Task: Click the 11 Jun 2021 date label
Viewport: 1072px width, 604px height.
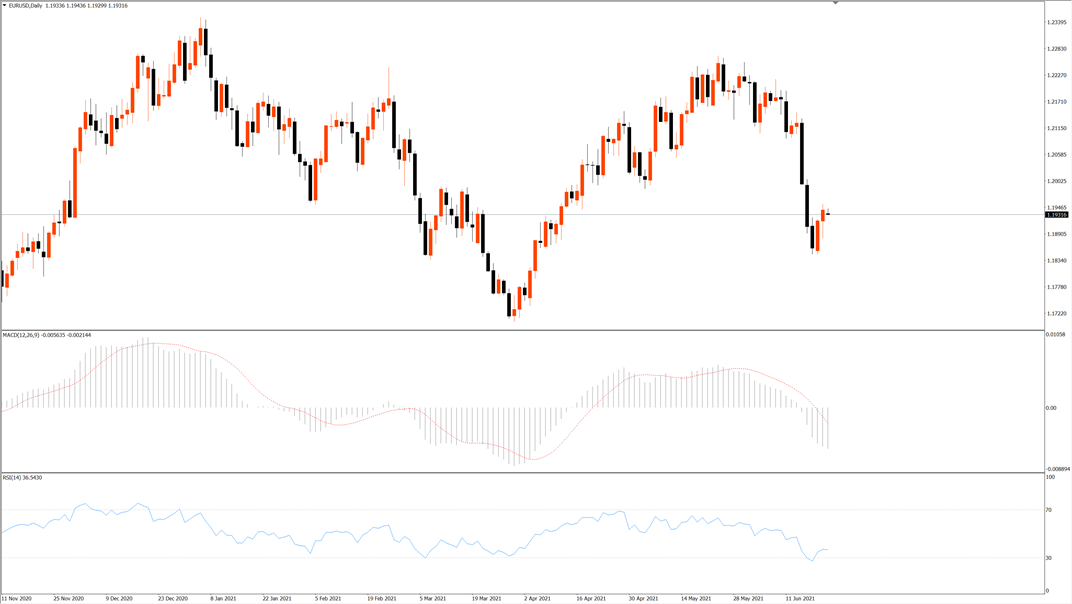Action: [800, 599]
